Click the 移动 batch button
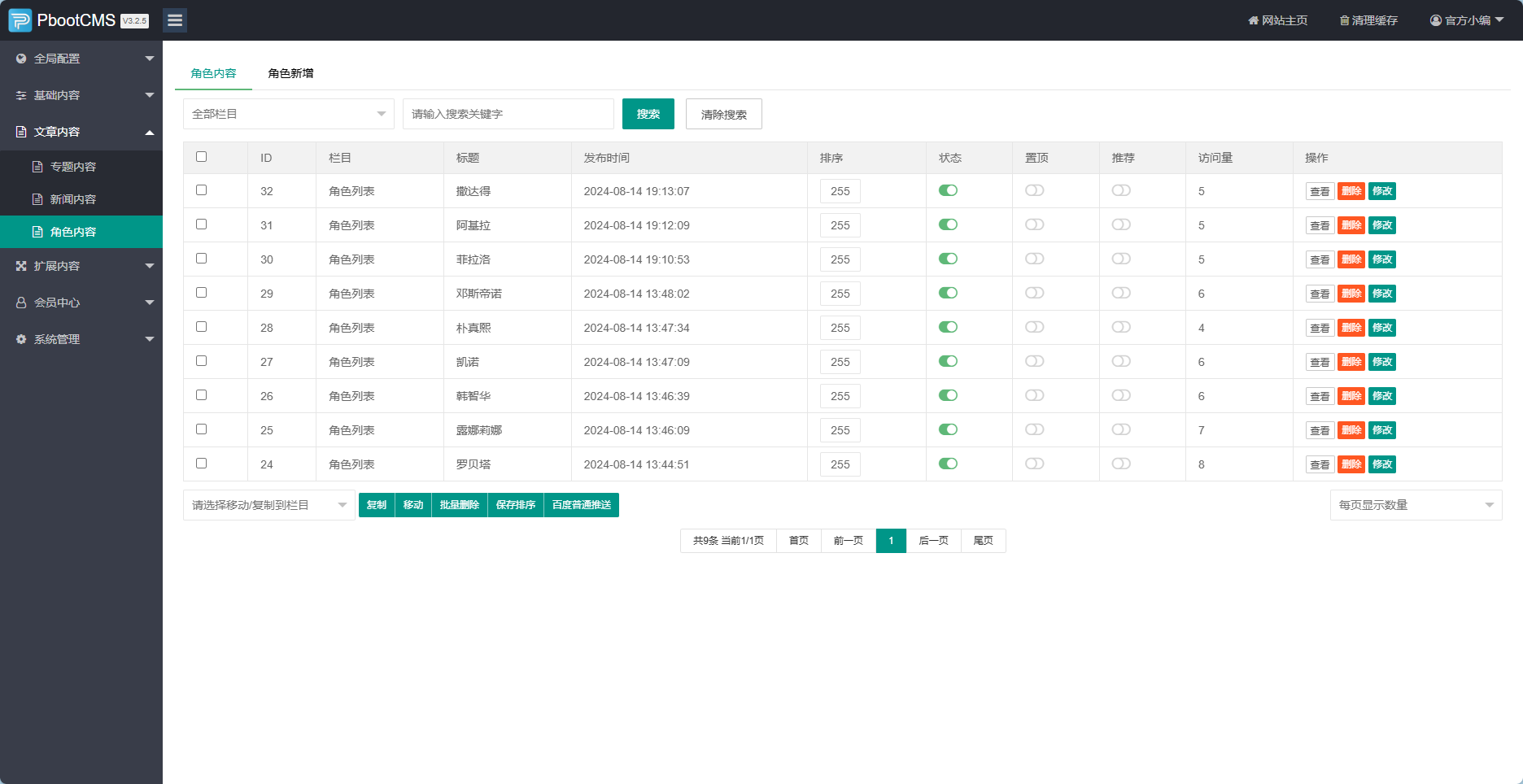This screenshot has width=1523, height=784. tap(413, 505)
